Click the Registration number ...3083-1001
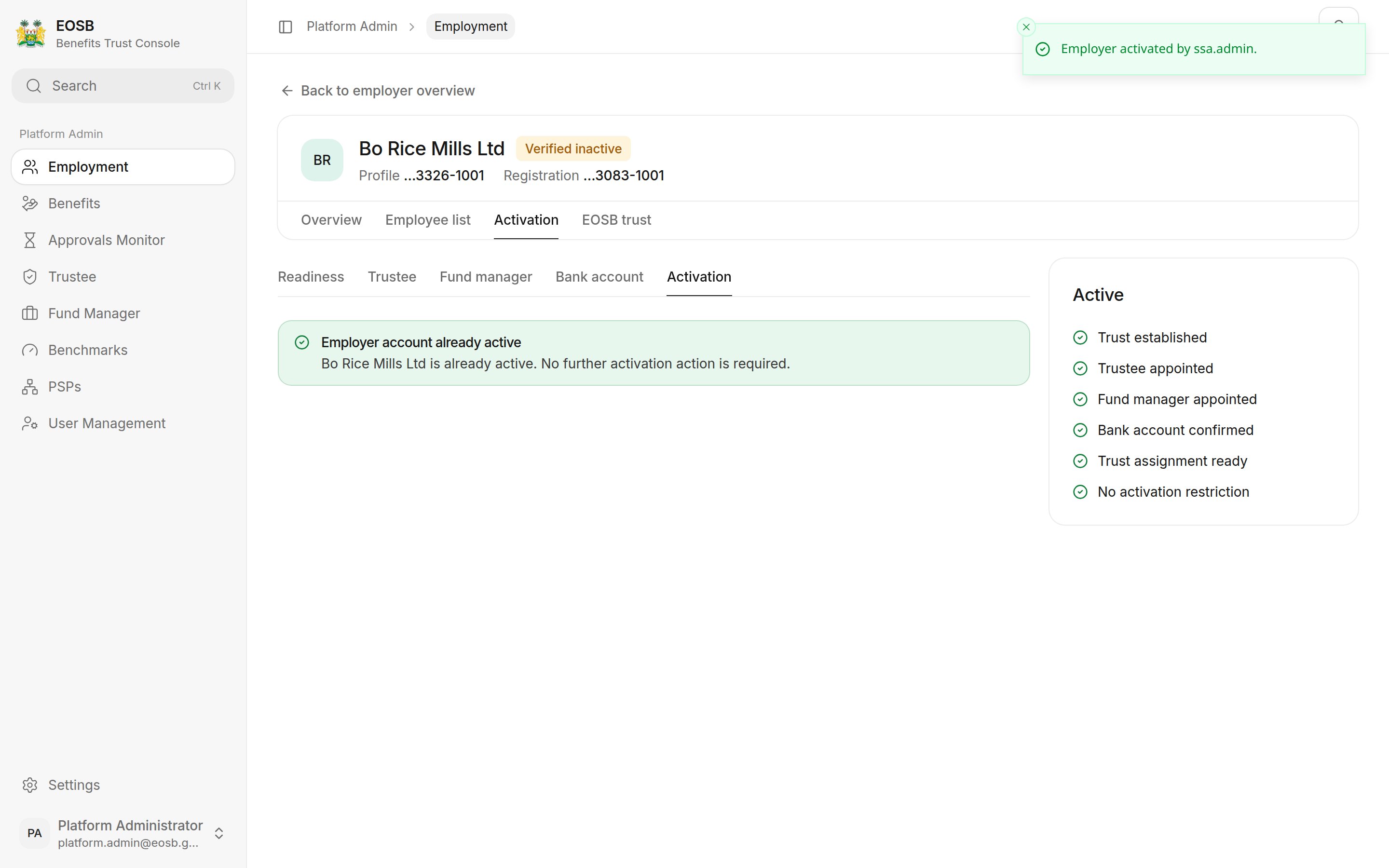 pyautogui.click(x=624, y=176)
